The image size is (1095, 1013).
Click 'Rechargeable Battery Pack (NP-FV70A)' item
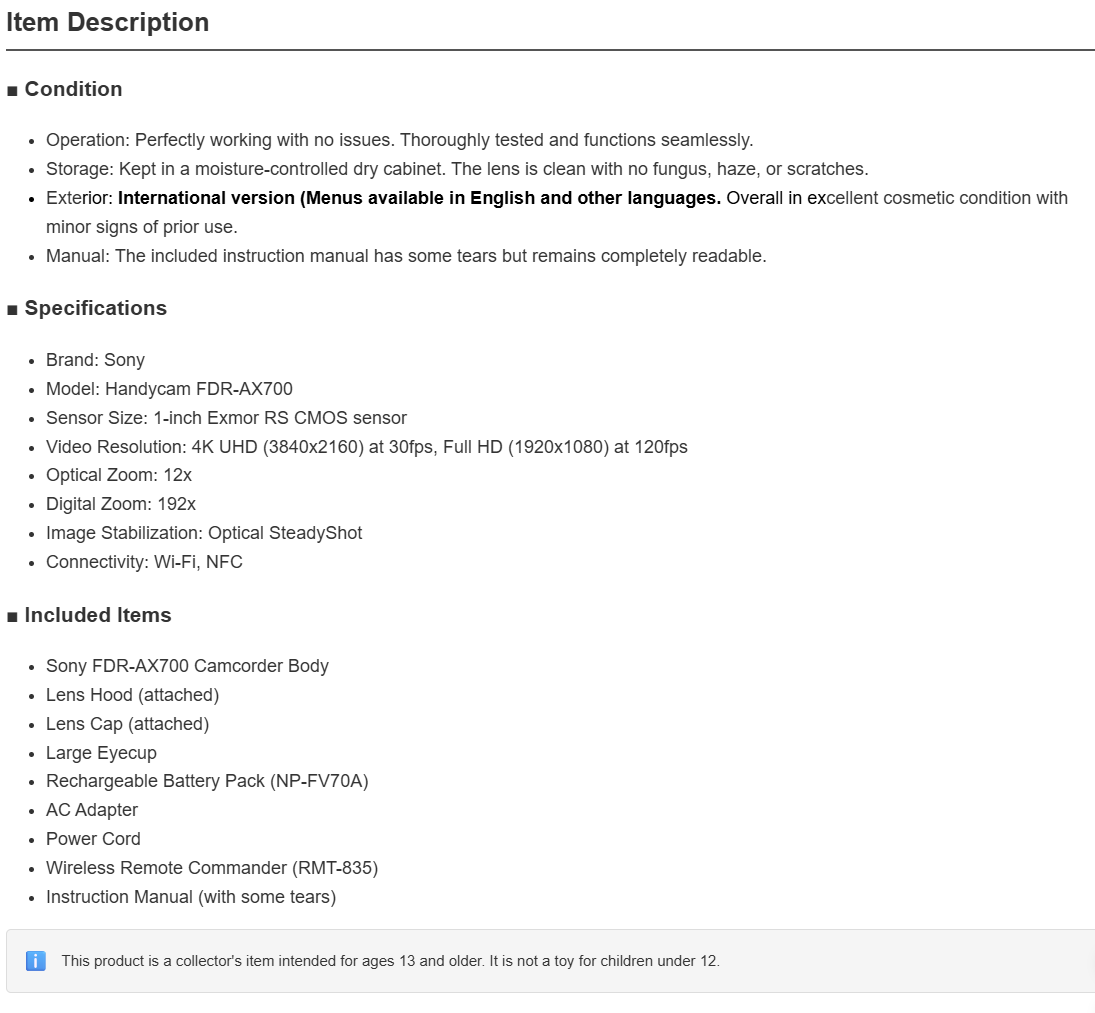tap(207, 781)
